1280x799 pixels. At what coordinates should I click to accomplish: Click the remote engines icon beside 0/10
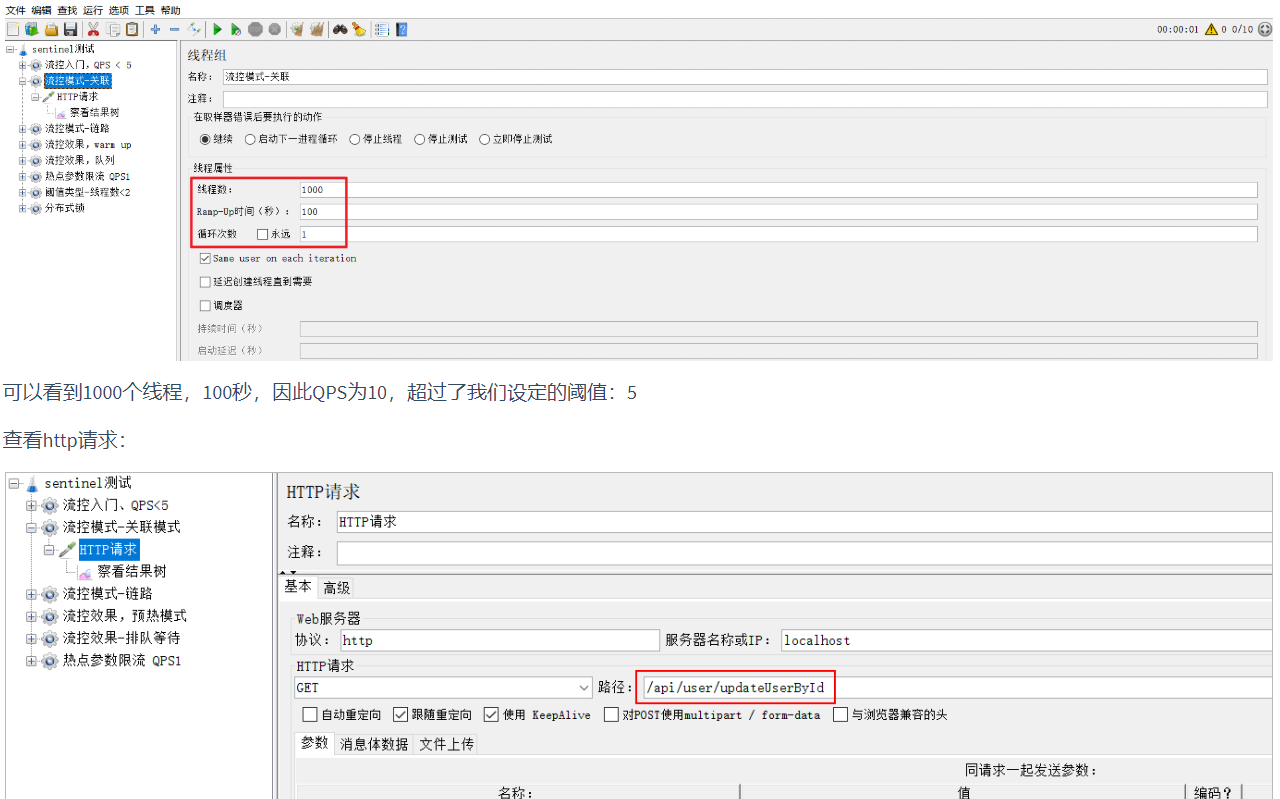pyautogui.click(x=1265, y=29)
